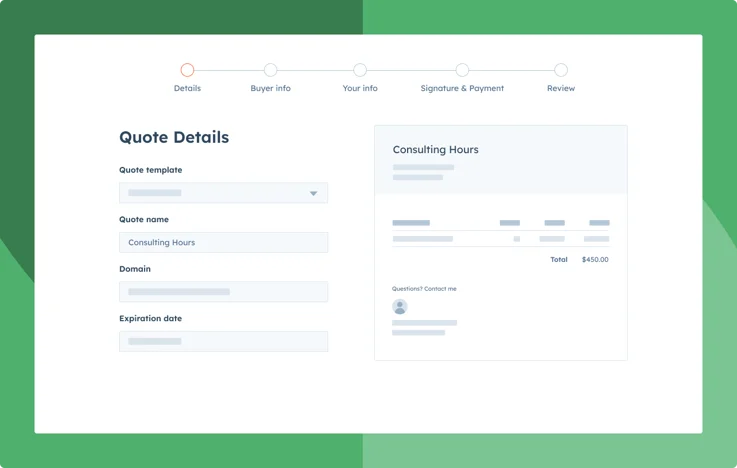Screen dimensions: 737x468
Task: Click the Consulting Hours preview title
Action: (435, 150)
